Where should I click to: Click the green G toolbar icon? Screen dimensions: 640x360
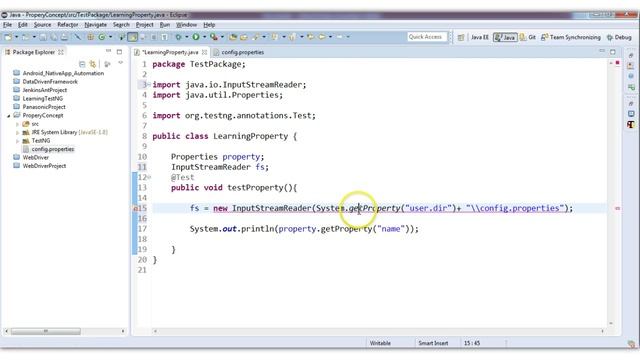click(x=101, y=37)
